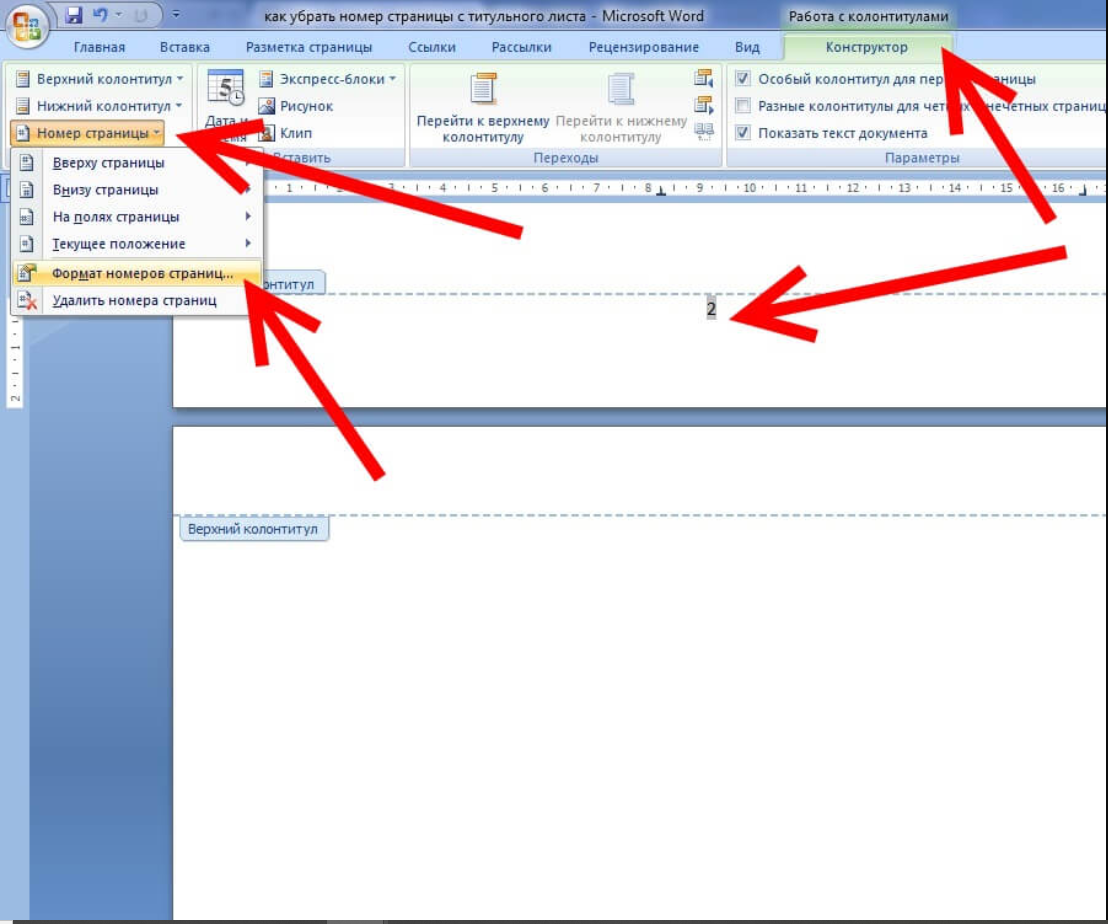Open the Внизу страницы submenu
This screenshot has height=924, width=1108.
(x=136, y=189)
